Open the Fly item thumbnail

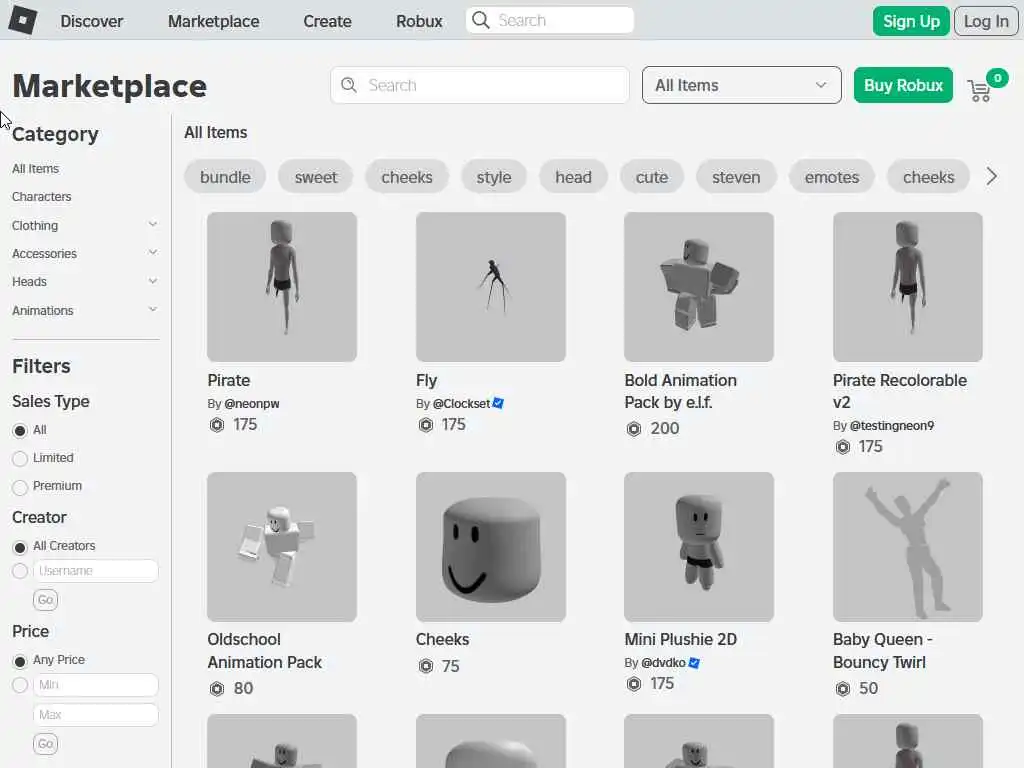point(490,287)
